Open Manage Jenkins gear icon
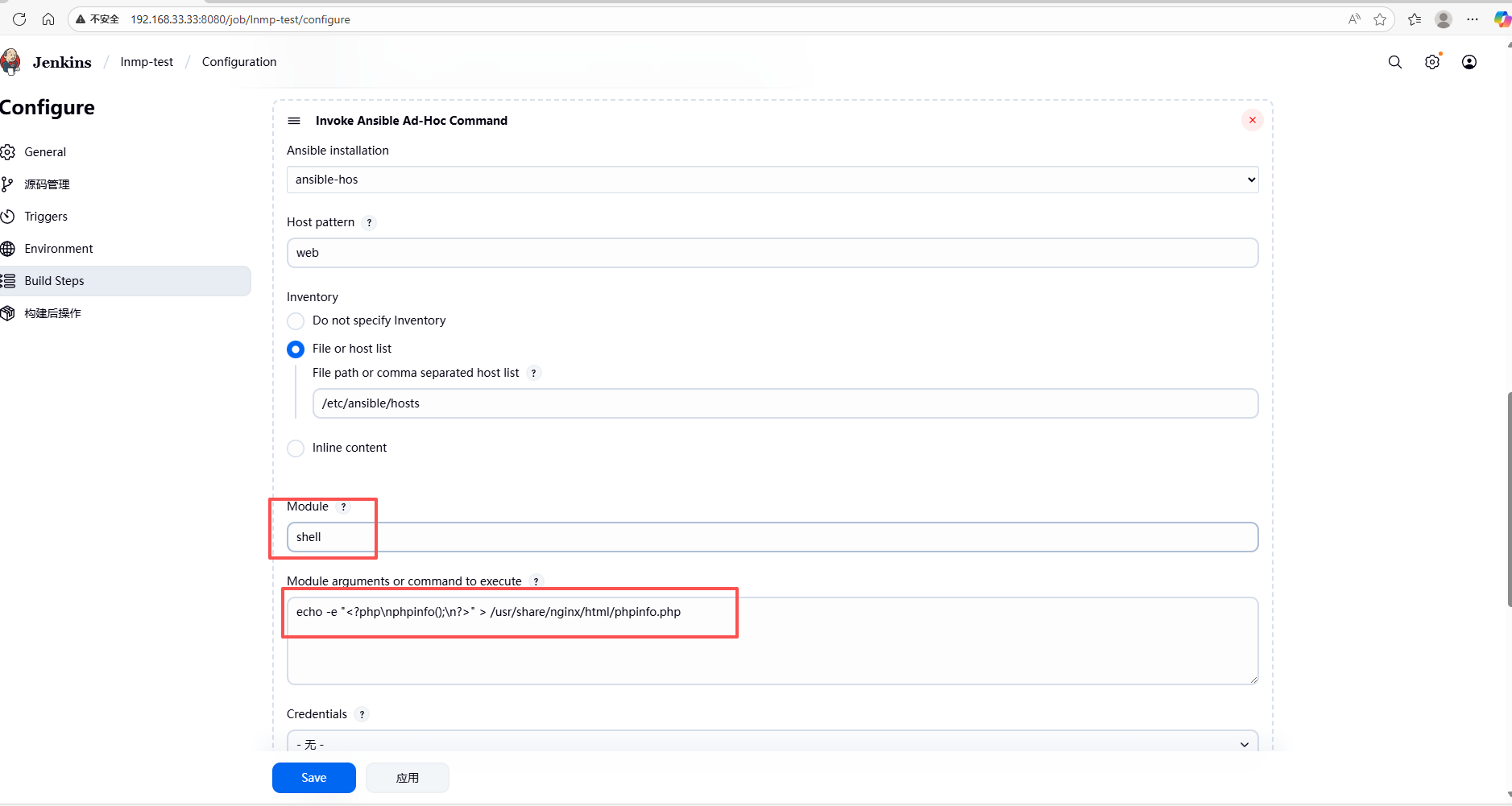Viewport: 1512px width, 806px height. click(1432, 62)
